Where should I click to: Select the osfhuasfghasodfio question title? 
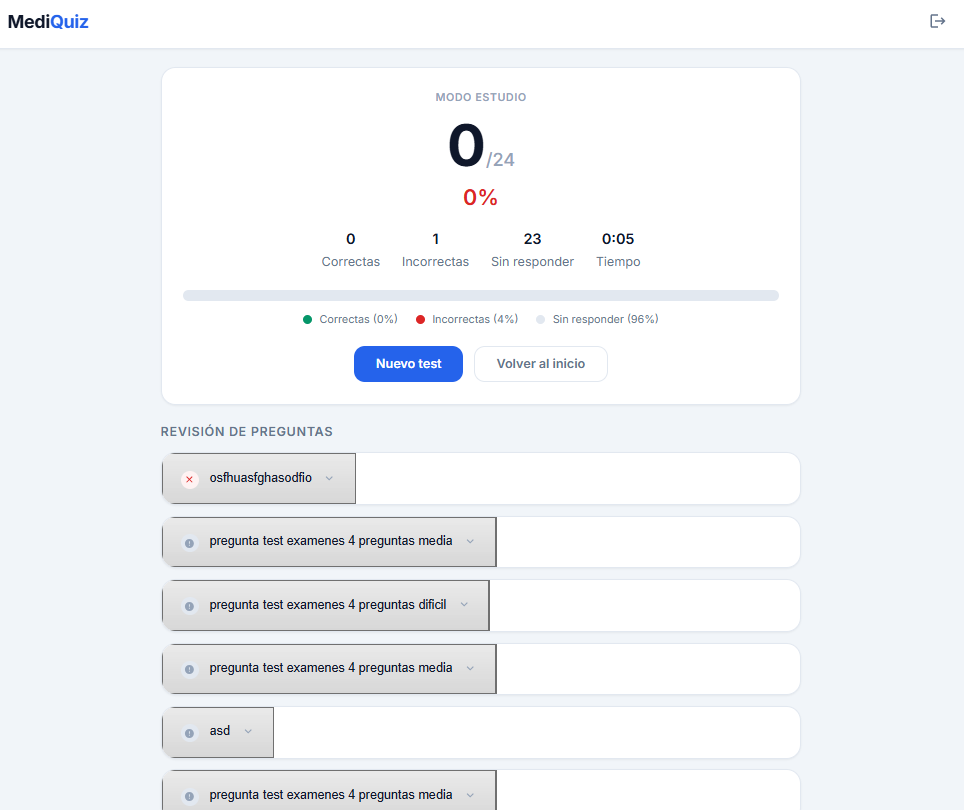[260, 478]
